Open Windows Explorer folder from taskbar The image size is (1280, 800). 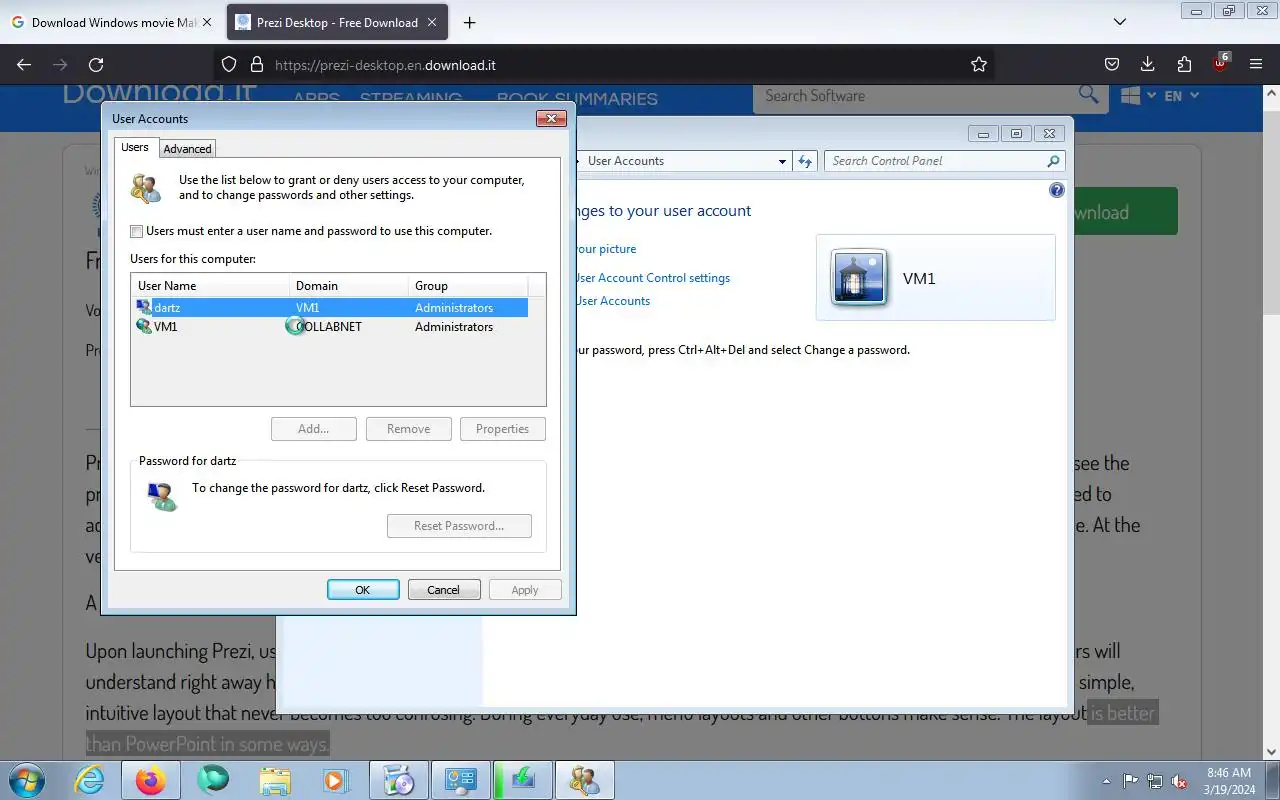click(275, 780)
